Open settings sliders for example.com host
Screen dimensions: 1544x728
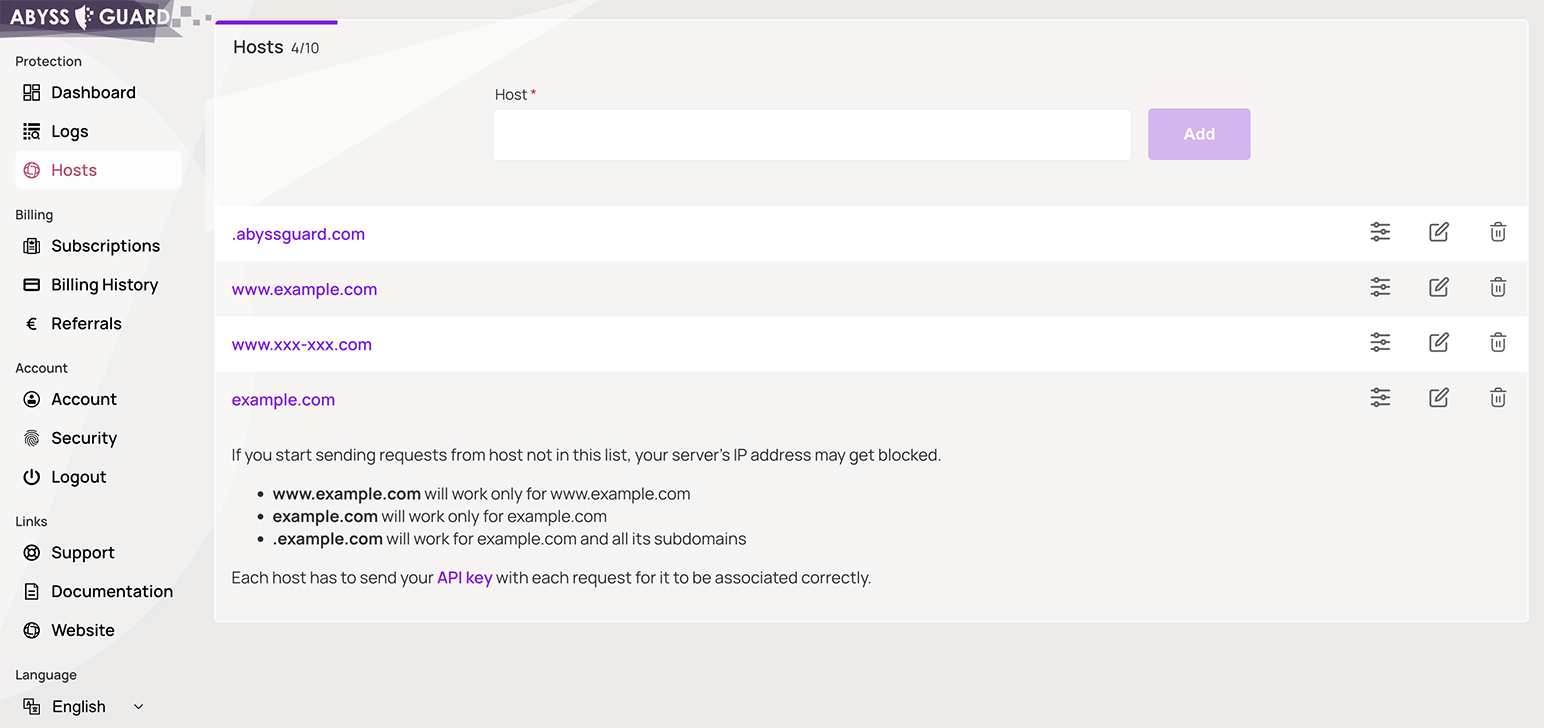pyautogui.click(x=1380, y=398)
